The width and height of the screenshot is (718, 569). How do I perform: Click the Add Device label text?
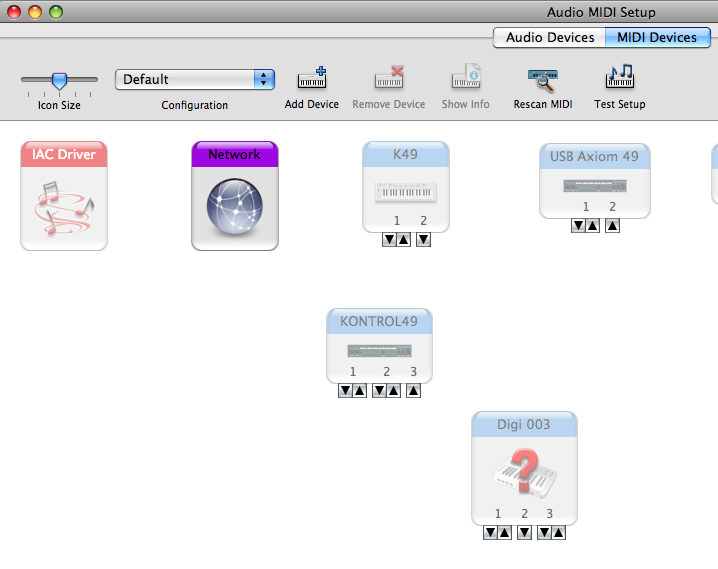click(x=312, y=104)
